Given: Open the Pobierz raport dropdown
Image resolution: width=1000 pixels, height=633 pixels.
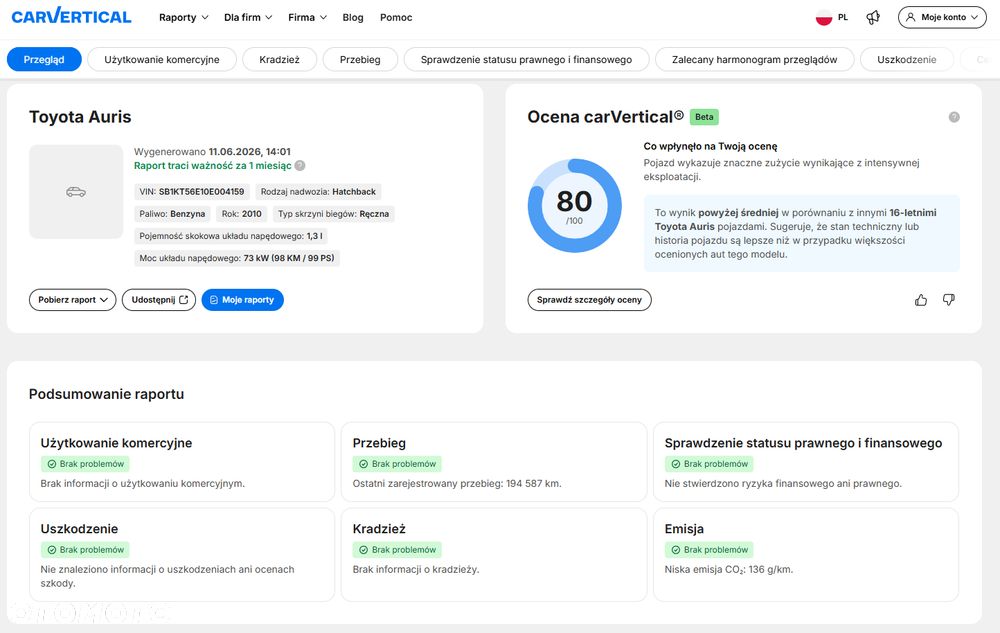Looking at the screenshot, I should (73, 300).
